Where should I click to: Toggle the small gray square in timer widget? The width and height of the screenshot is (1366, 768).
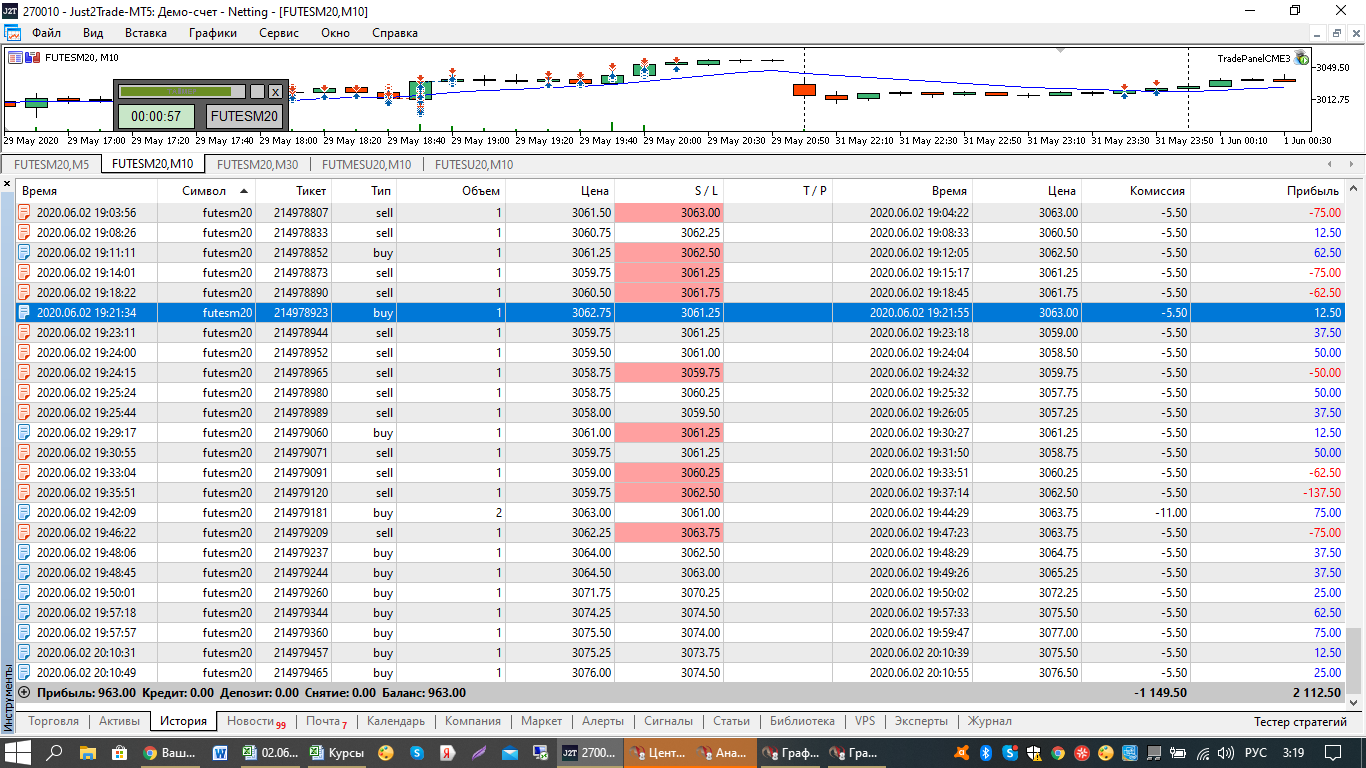tap(256, 92)
